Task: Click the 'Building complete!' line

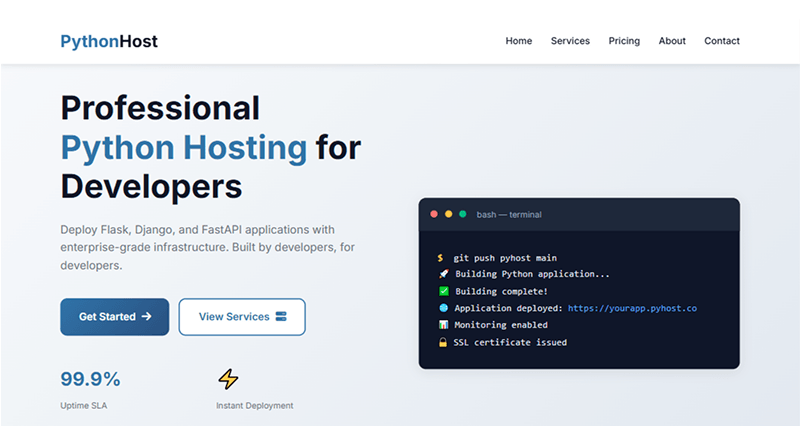Action: click(501, 291)
